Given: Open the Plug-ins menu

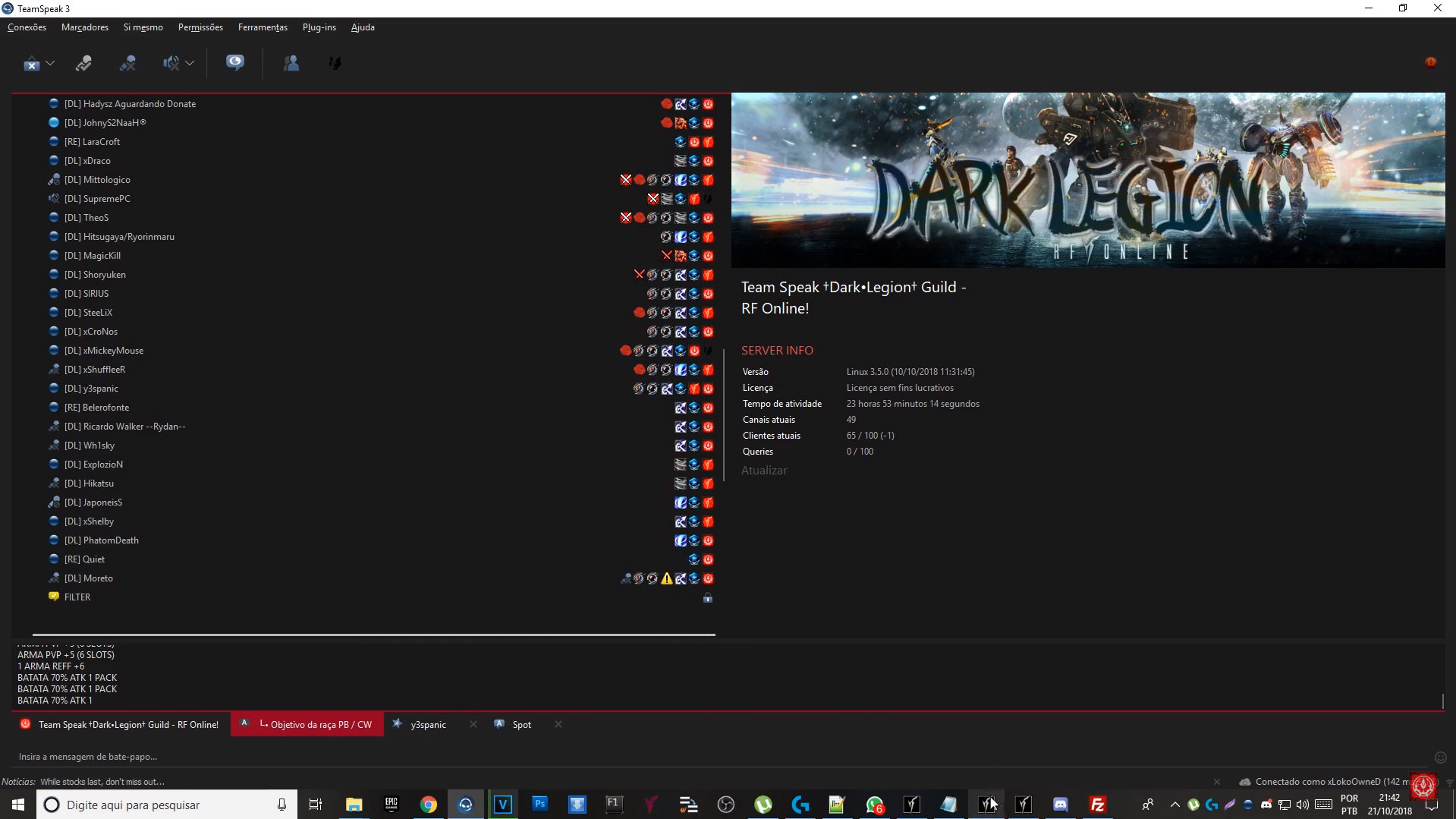Looking at the screenshot, I should coord(319,27).
